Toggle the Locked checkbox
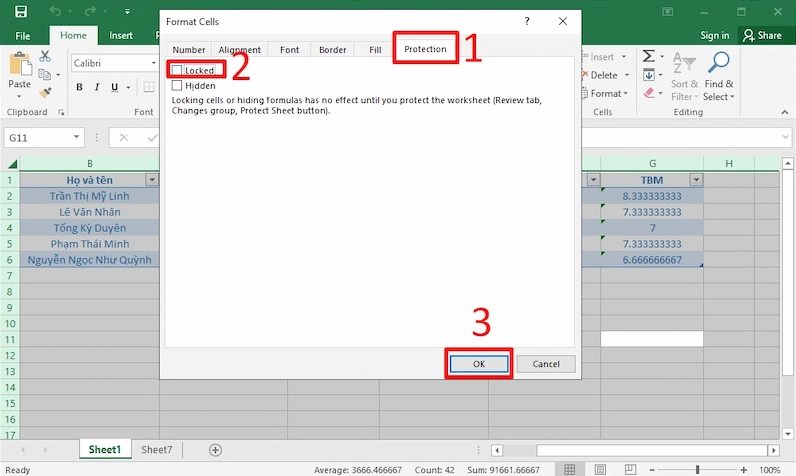796x476 pixels. click(x=177, y=70)
